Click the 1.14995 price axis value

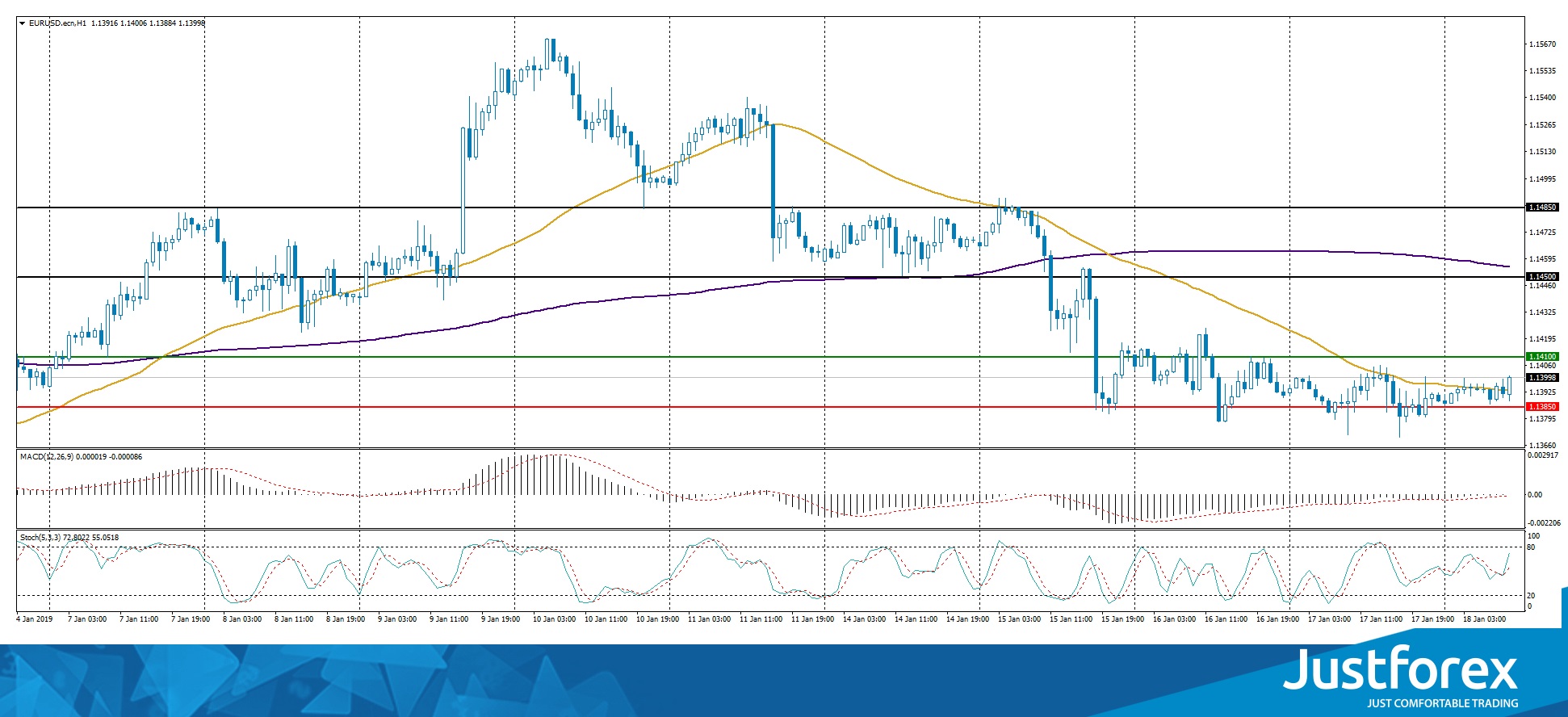(1542, 179)
